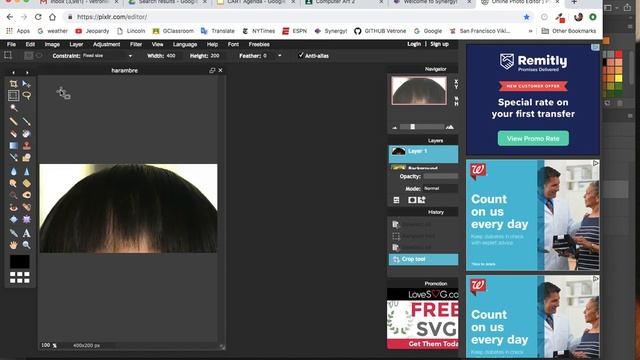640x360 pixels.
Task: Open the Edit menu
Action: point(30,44)
